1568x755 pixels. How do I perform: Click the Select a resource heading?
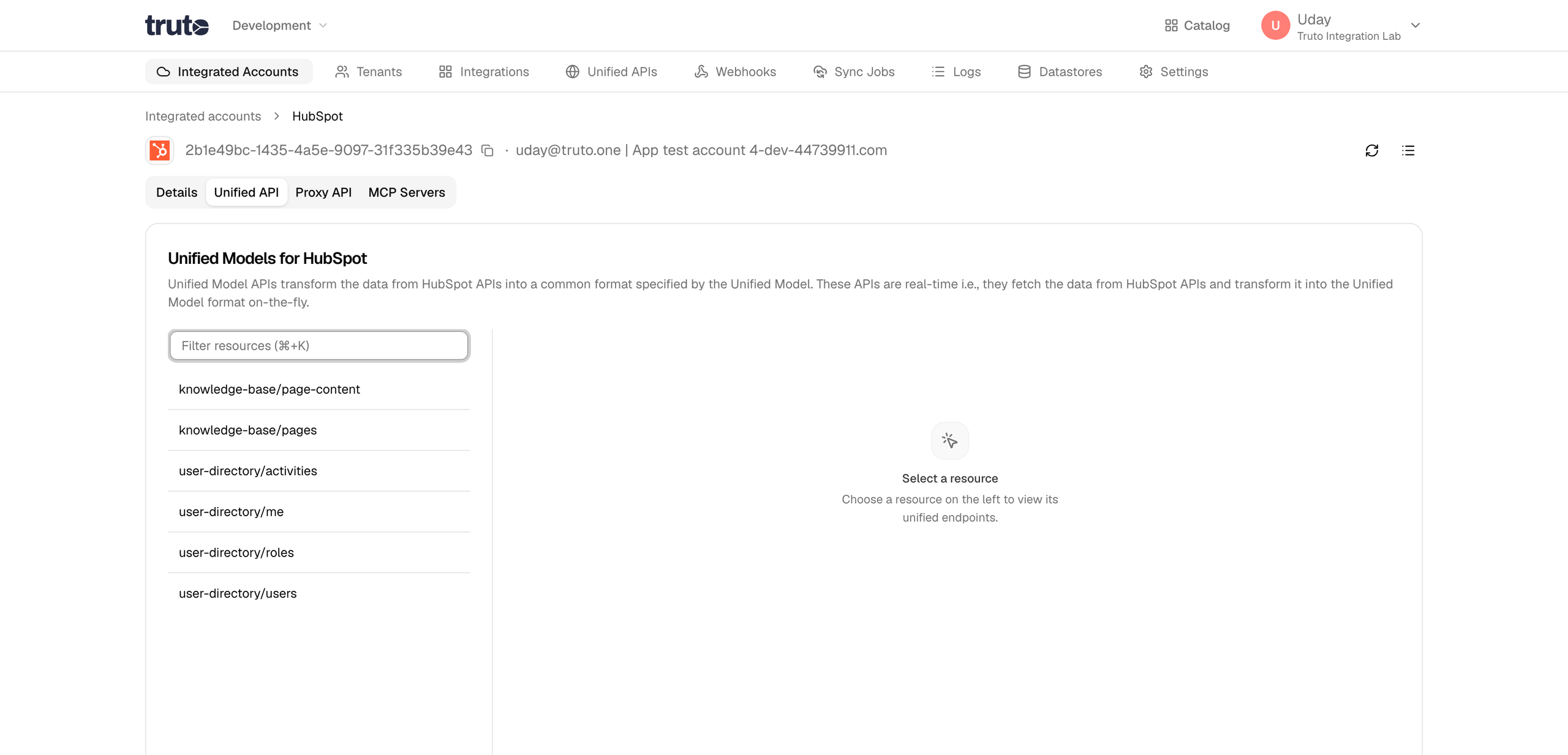coord(950,478)
